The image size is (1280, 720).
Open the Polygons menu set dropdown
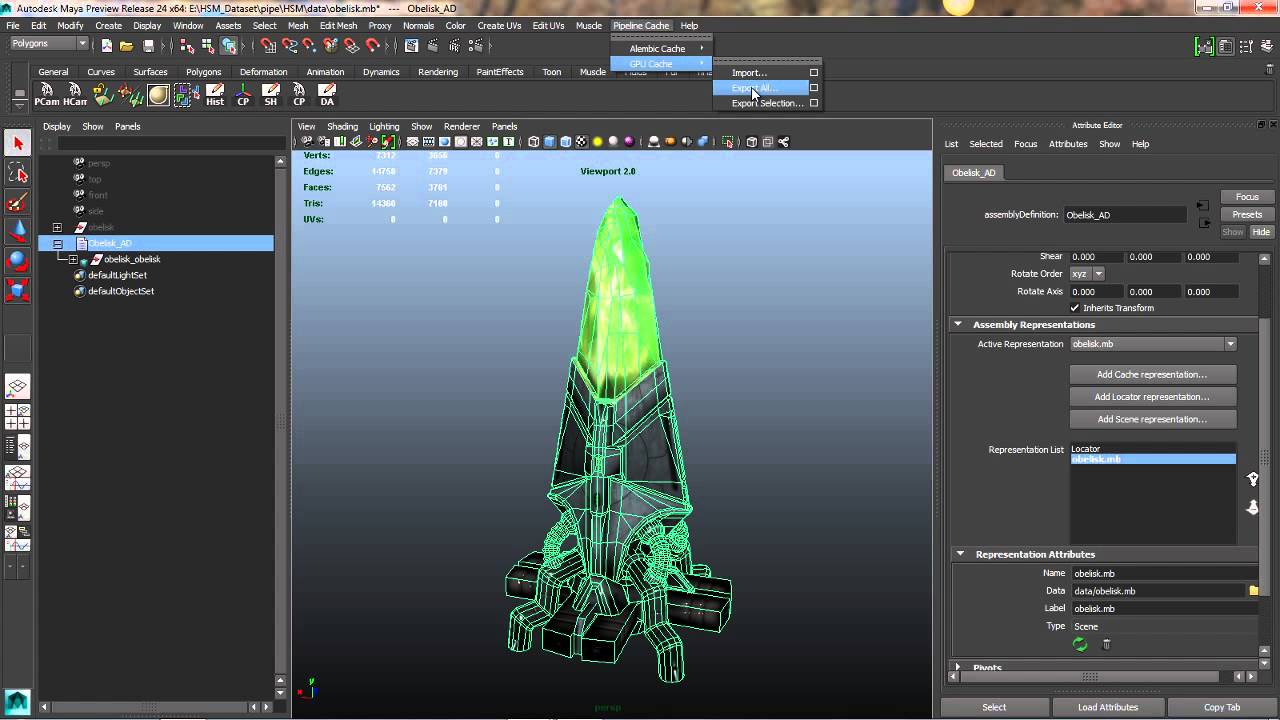tap(49, 44)
